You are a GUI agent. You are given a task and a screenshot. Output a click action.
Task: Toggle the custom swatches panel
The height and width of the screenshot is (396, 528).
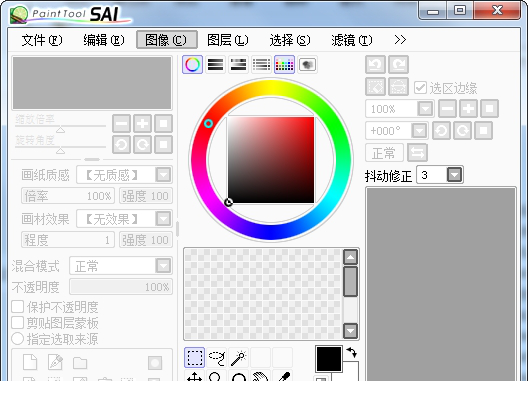click(x=285, y=64)
